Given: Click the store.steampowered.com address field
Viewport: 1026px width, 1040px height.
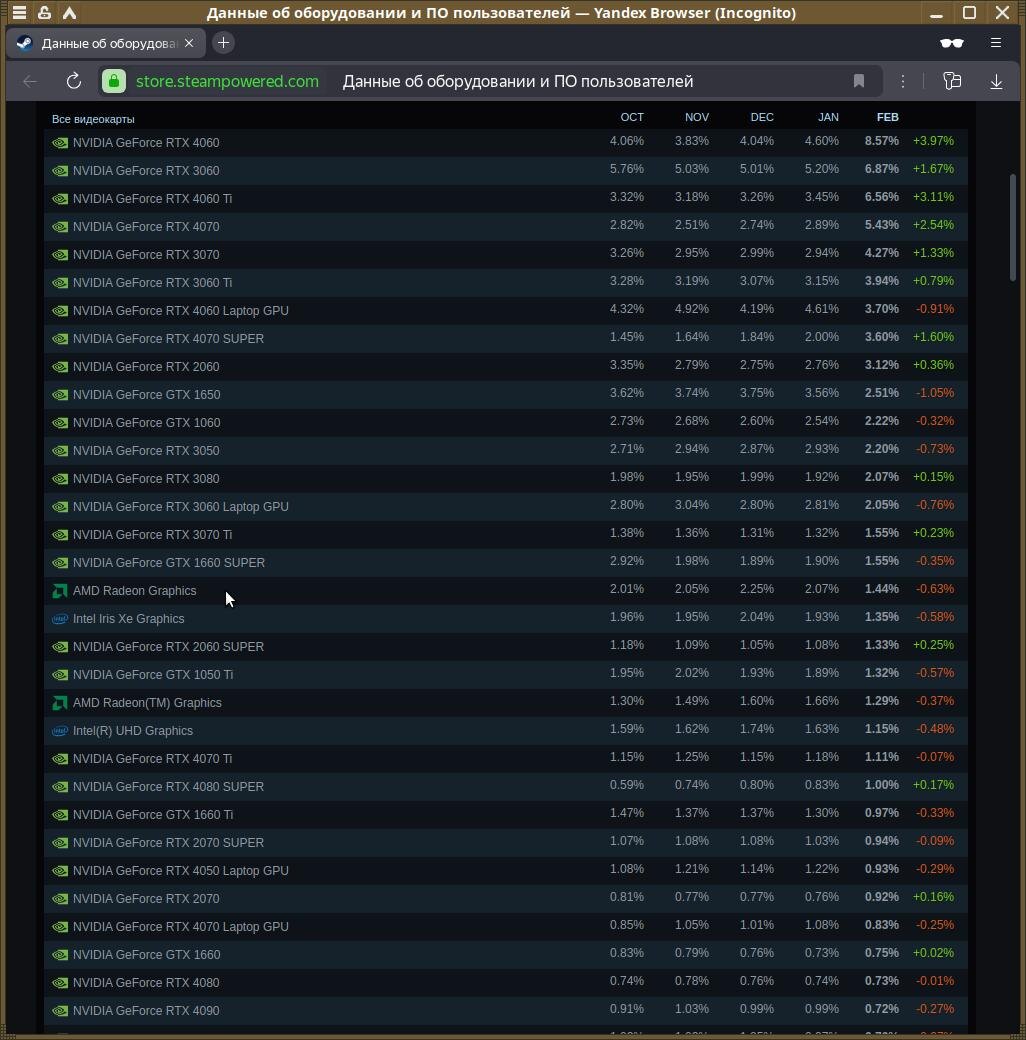Looking at the screenshot, I should pos(227,81).
